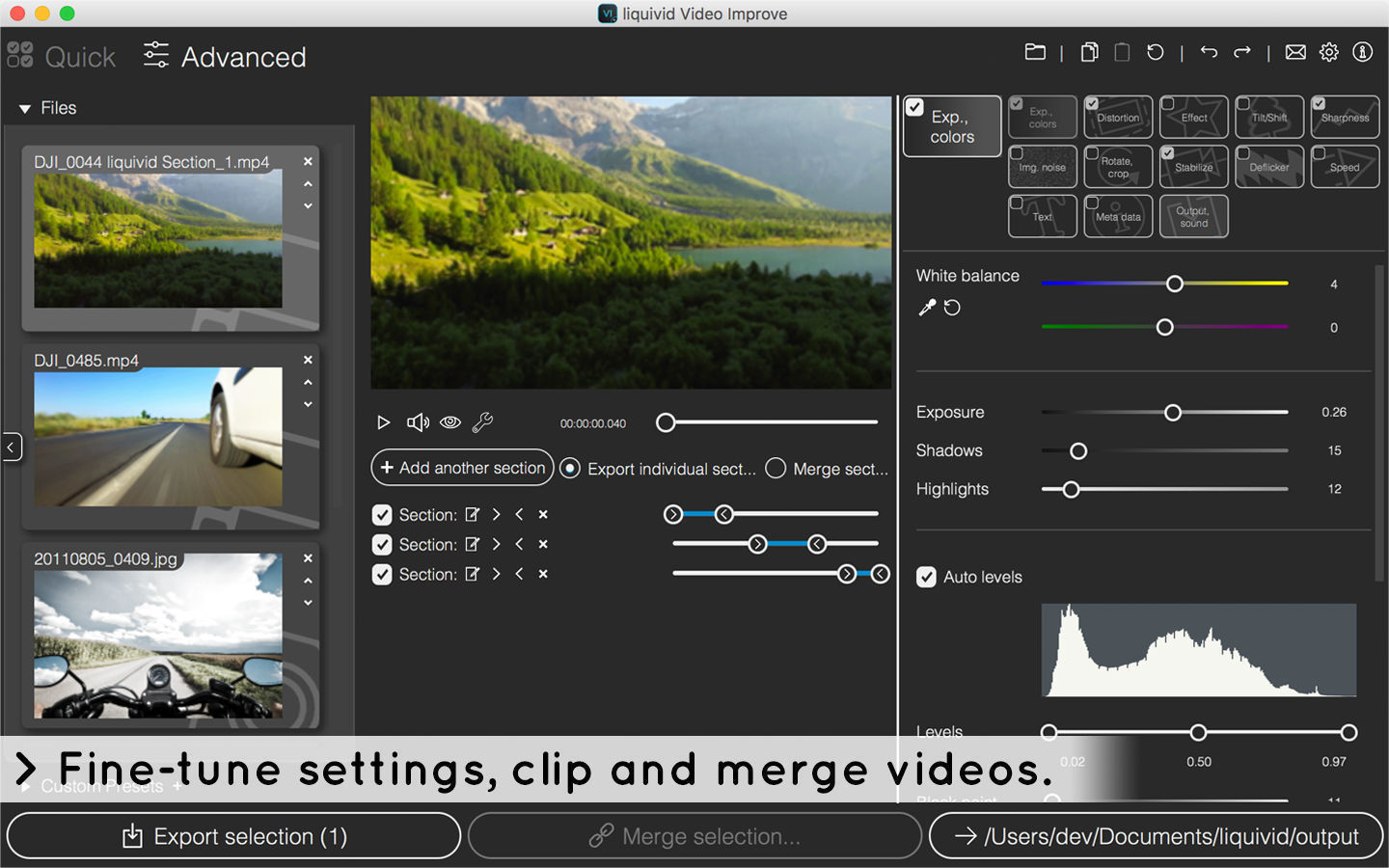Open the Distortion panel icon
This screenshot has height=868, width=1389.
pyautogui.click(x=1118, y=116)
